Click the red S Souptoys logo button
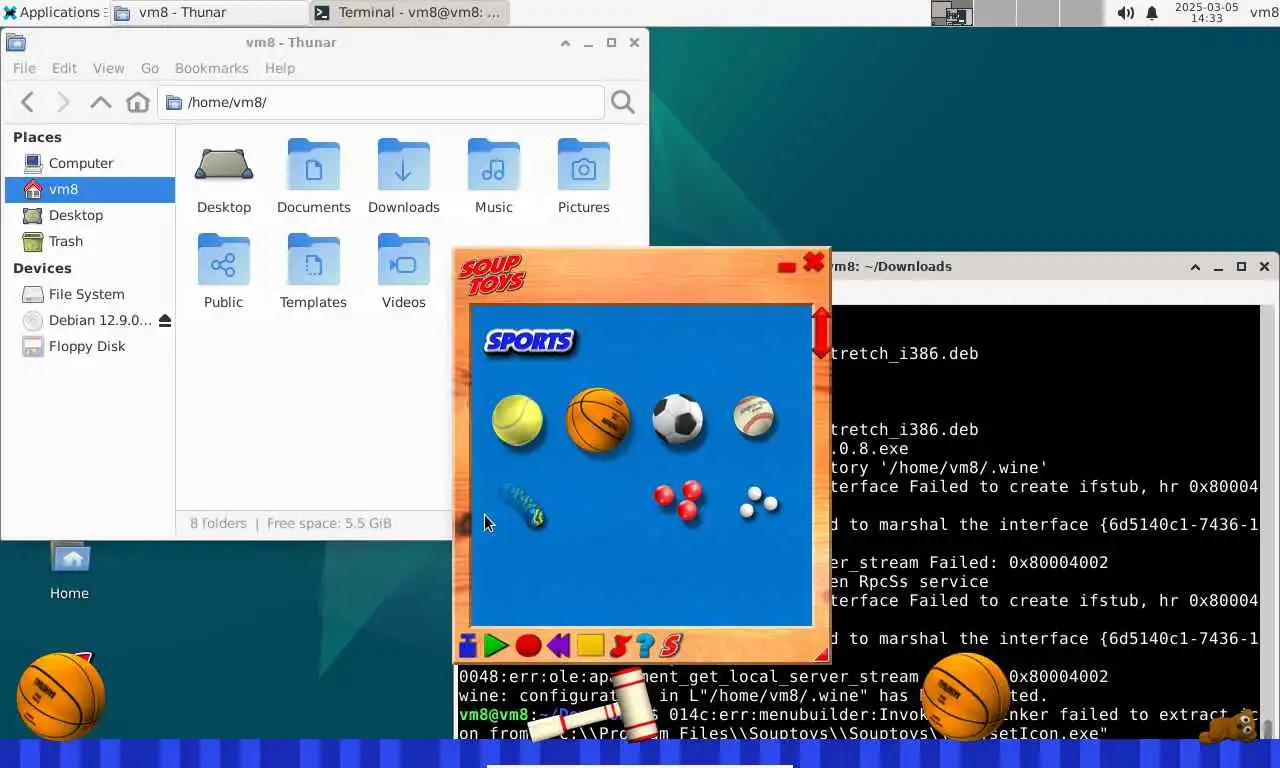The height and width of the screenshot is (768, 1280). pyautogui.click(x=671, y=646)
